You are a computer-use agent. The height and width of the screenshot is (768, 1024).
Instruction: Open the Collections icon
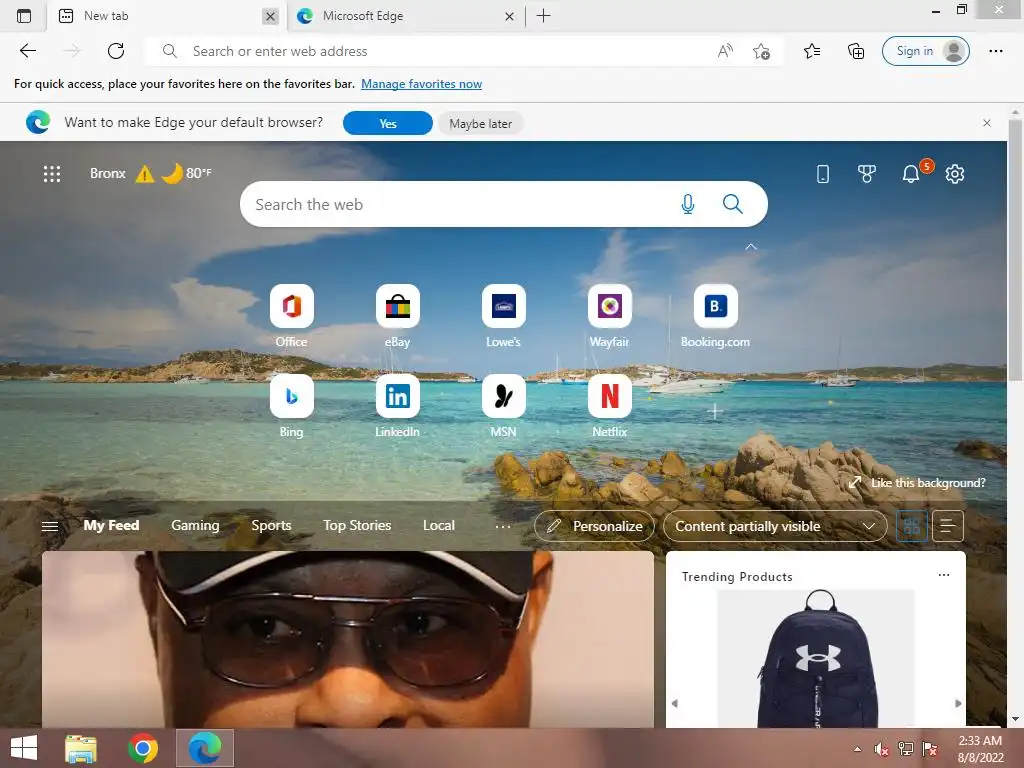[x=856, y=51]
